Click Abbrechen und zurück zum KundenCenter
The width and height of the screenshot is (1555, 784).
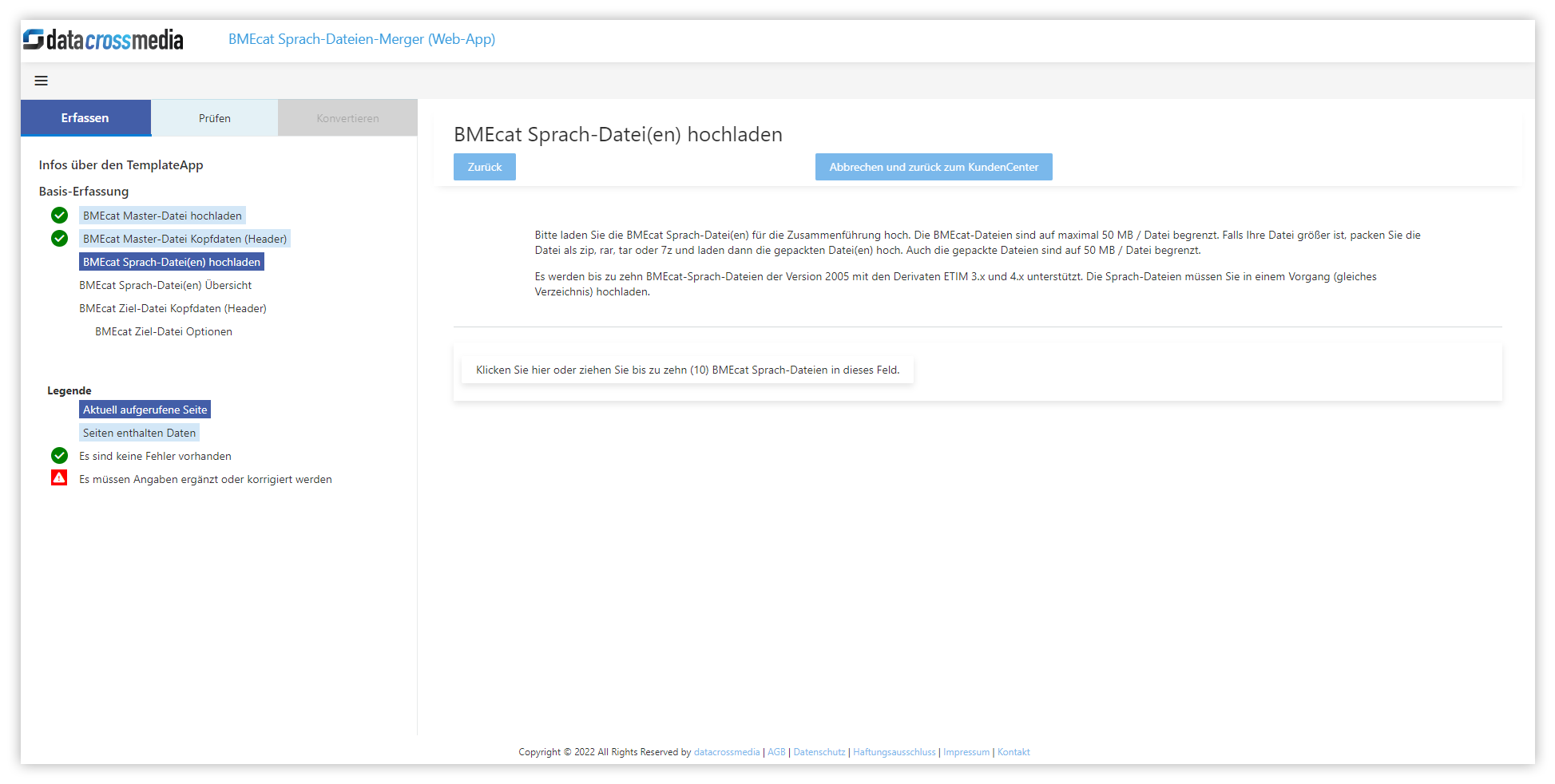click(x=934, y=167)
